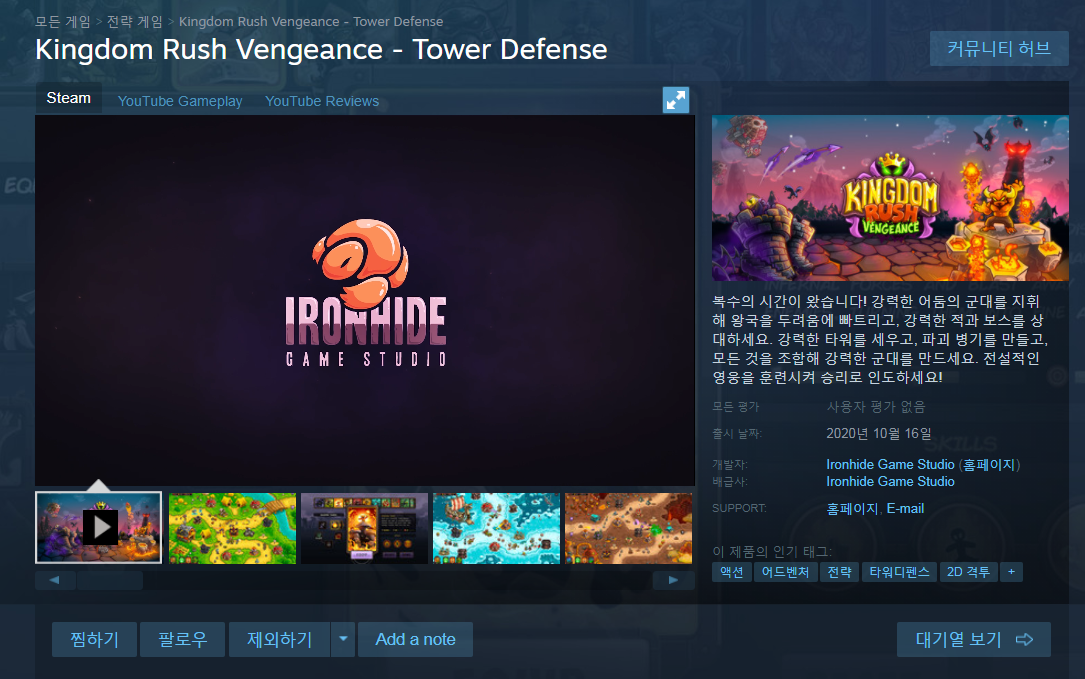The image size is (1085, 679).
Task: Open the desert lava map screenshot thumbnail
Action: pyautogui.click(x=628, y=528)
